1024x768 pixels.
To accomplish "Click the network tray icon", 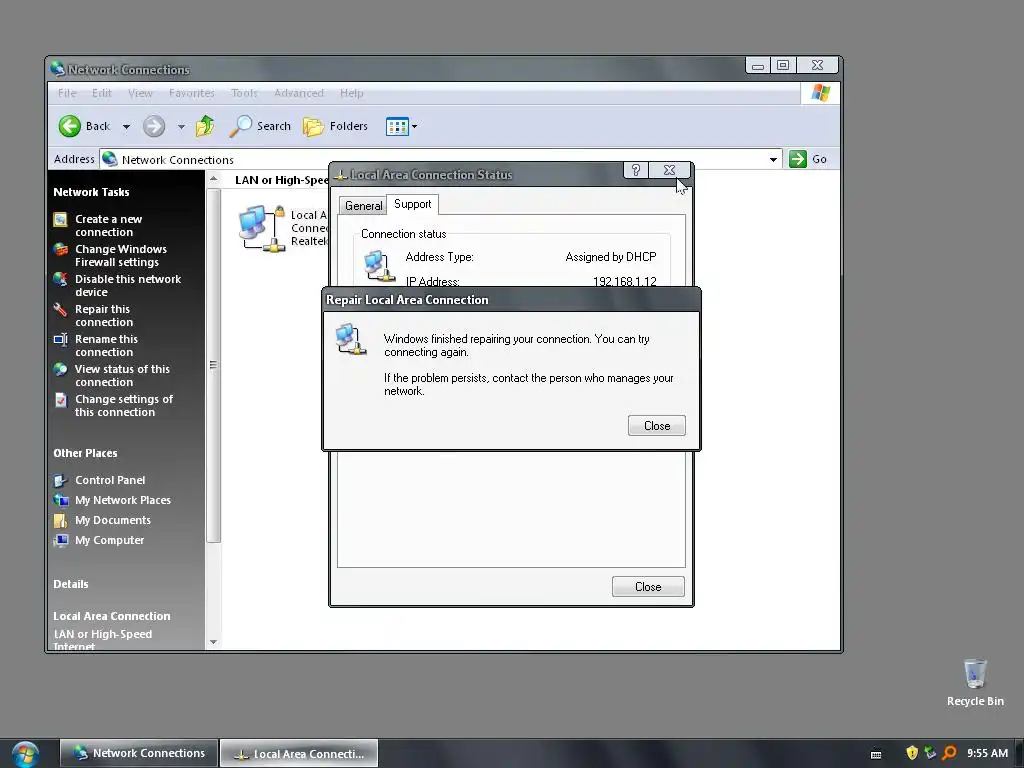I will [930, 753].
